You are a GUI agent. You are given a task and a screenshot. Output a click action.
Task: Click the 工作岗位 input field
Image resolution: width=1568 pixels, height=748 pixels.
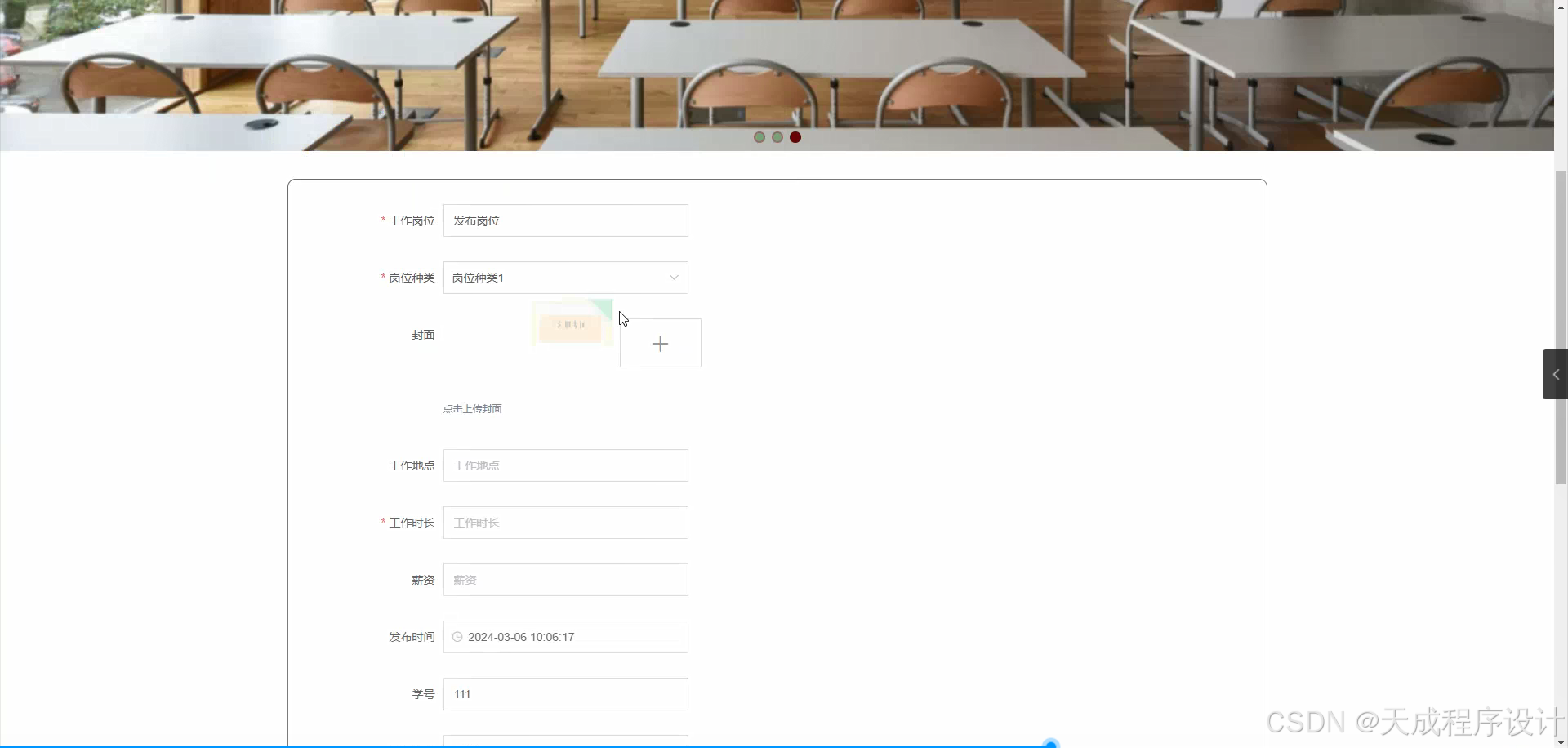tap(565, 220)
